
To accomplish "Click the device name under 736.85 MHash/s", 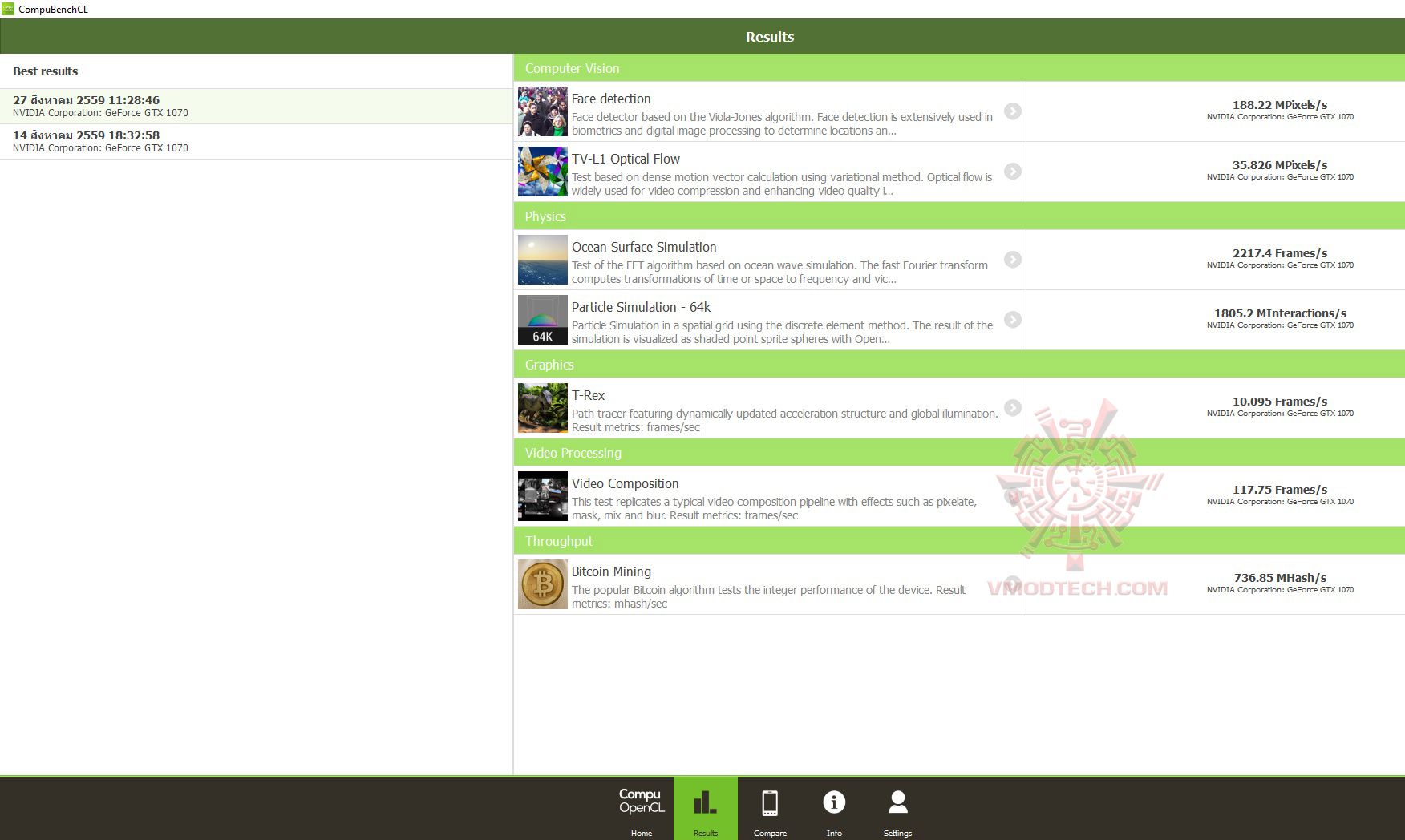I will [x=1280, y=590].
